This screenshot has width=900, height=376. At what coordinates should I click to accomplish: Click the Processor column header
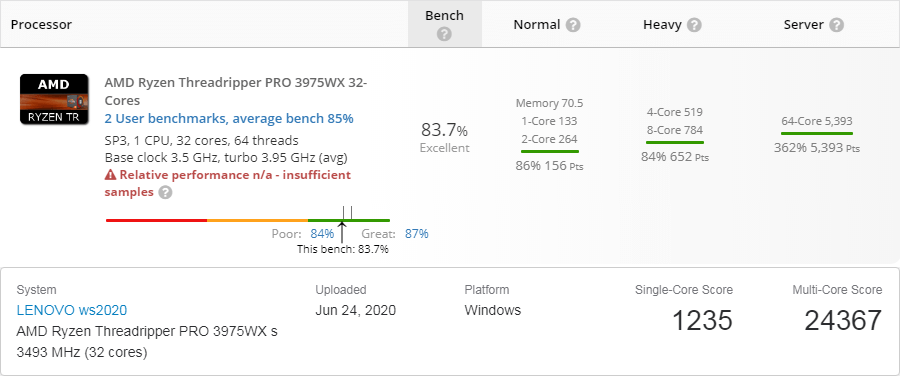point(41,25)
